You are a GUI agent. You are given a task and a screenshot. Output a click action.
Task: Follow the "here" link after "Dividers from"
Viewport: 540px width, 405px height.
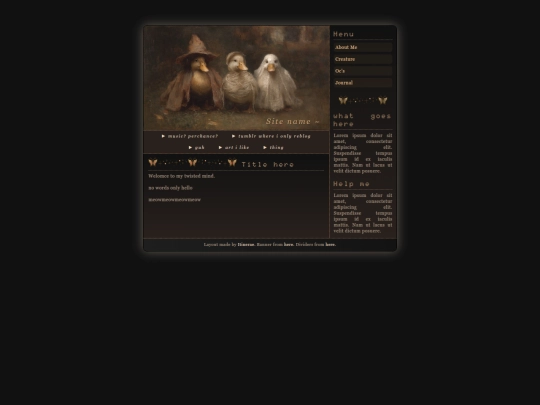[330, 245]
